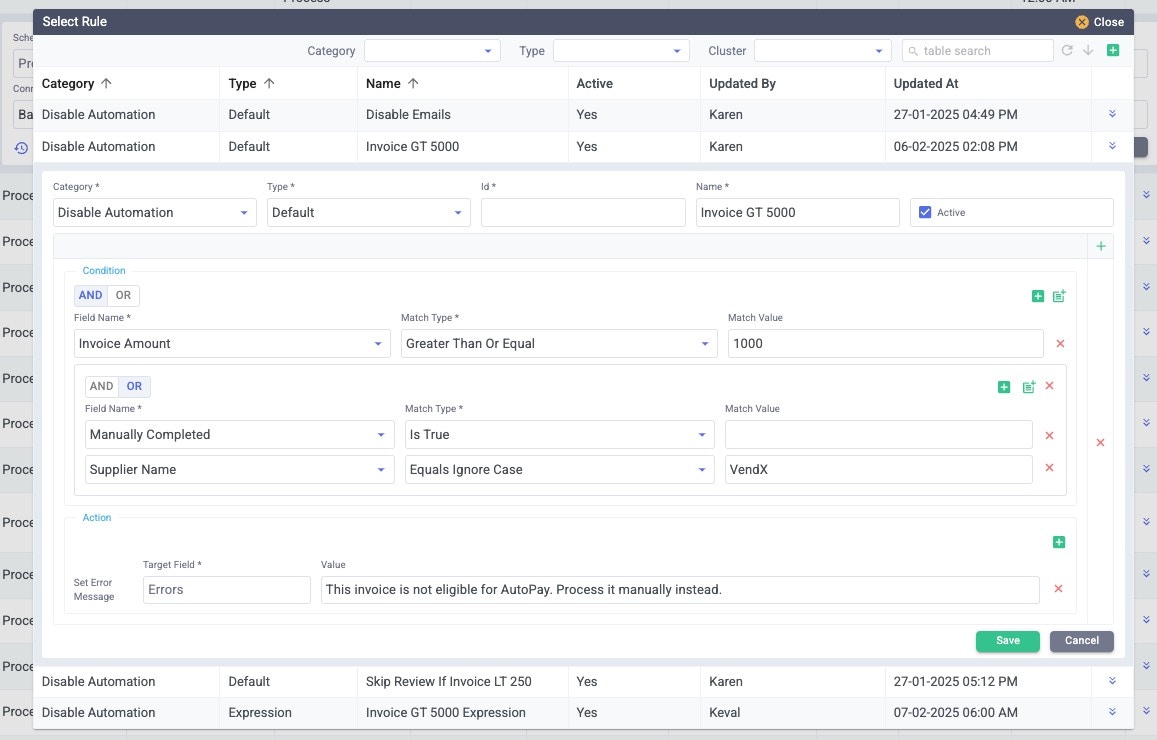This screenshot has width=1157, height=740.
Task: Add a subgroup inside the nested OR group
Action: [x=1029, y=387]
